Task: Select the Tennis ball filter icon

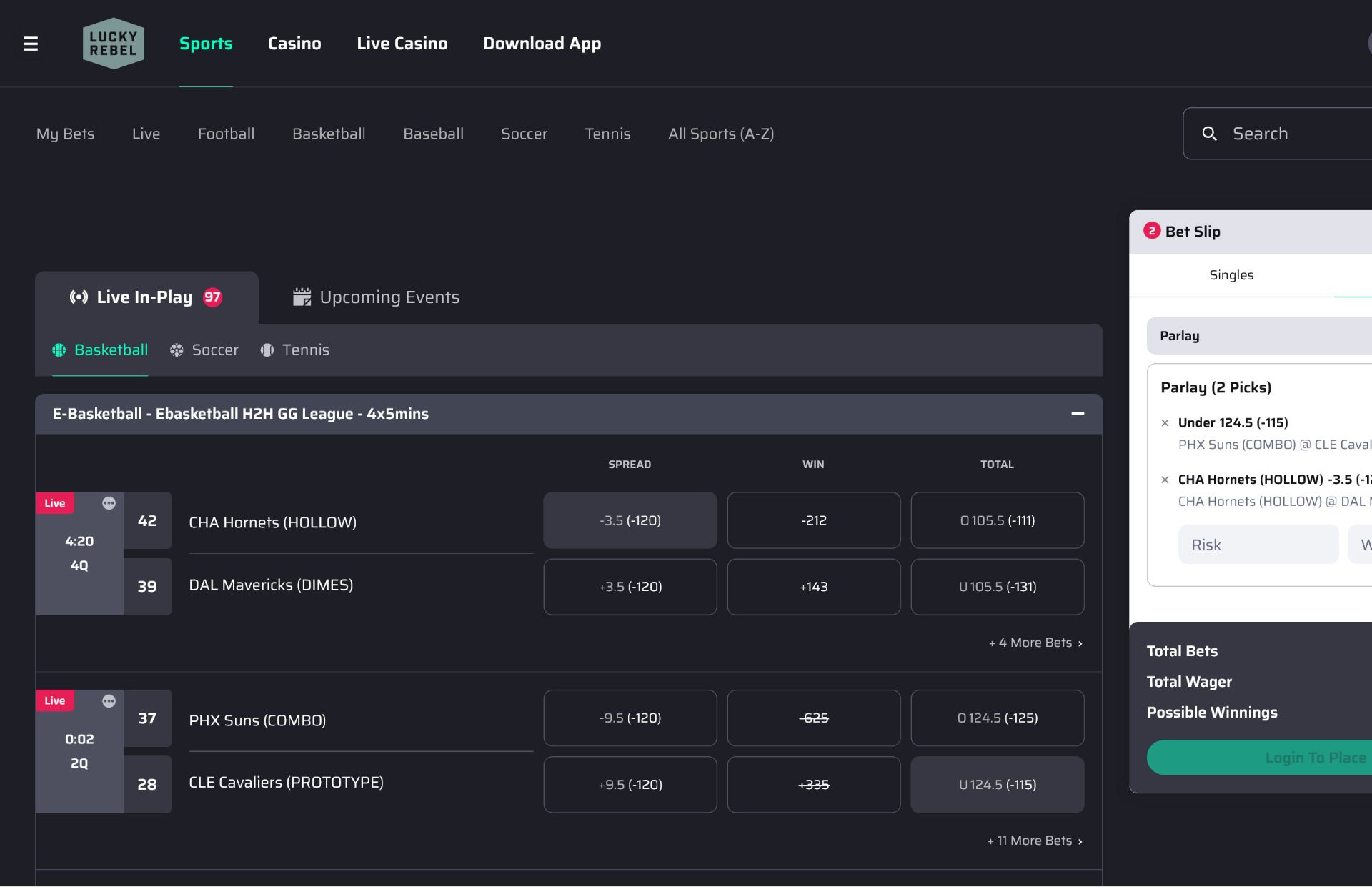Action: (267, 350)
